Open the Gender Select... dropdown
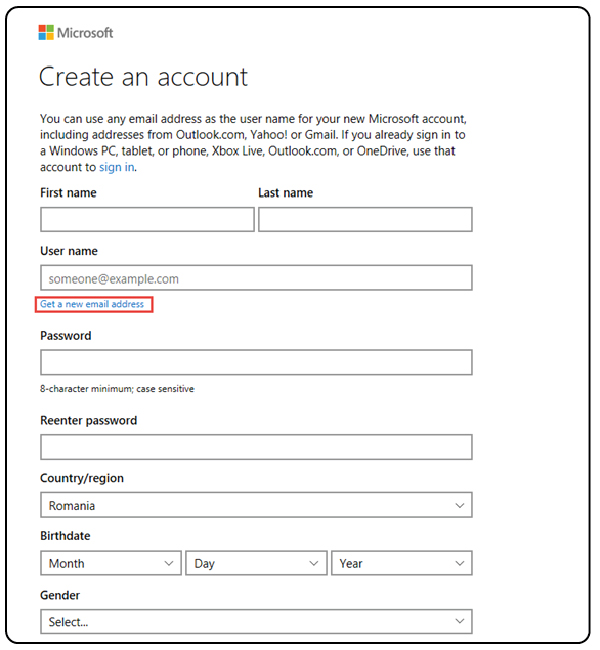The image size is (600, 650). [x=256, y=621]
